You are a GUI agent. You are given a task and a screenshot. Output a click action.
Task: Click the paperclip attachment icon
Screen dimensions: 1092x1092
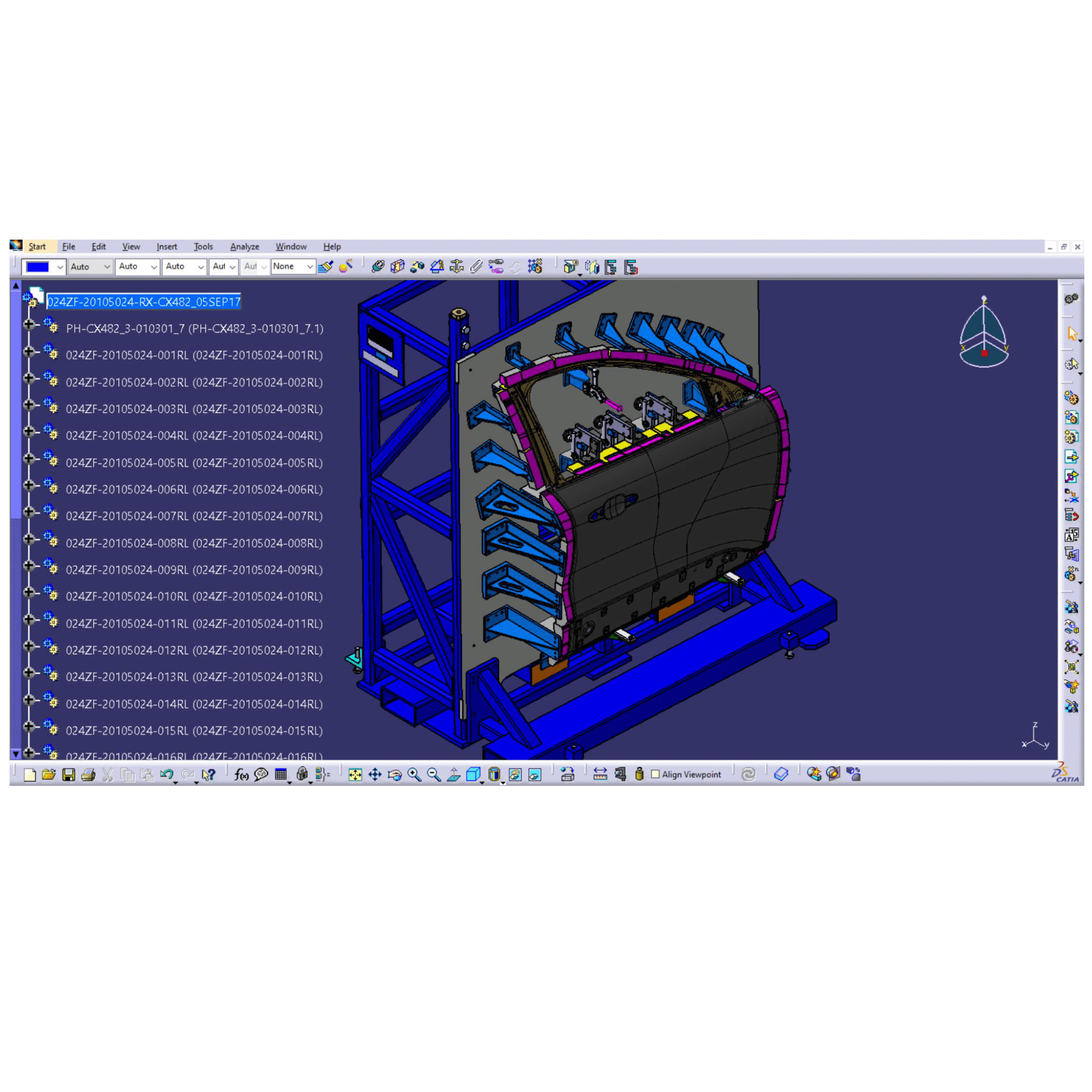point(476,267)
